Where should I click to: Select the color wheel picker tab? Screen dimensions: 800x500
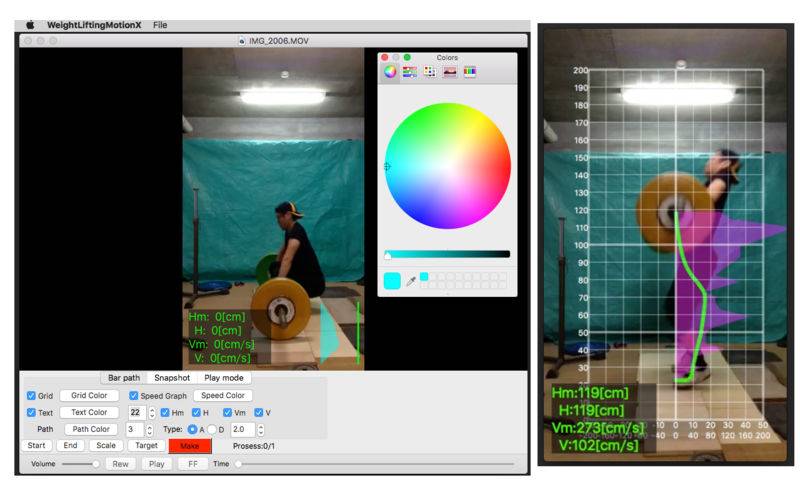point(390,71)
